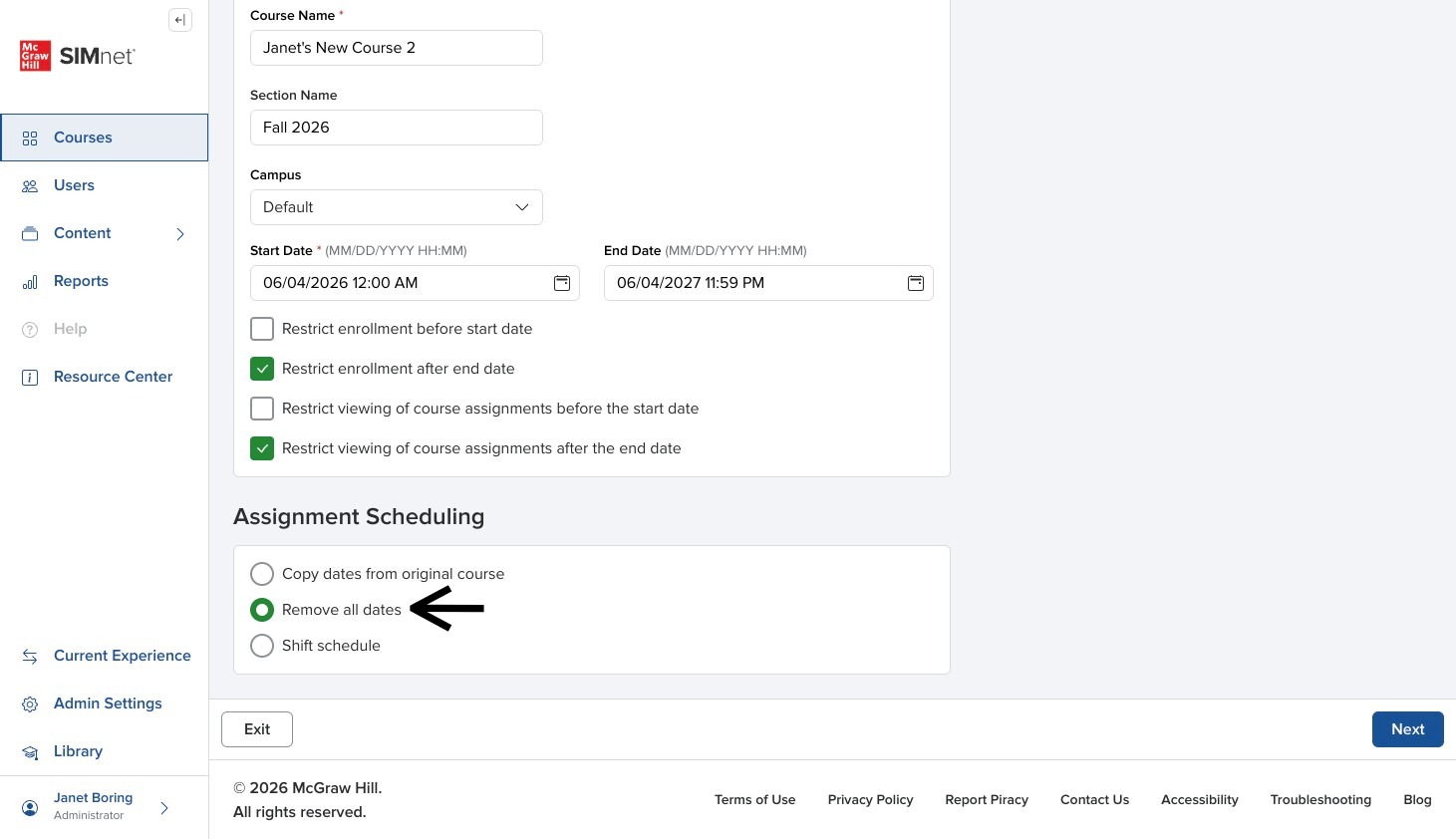Click the Users people icon
The height and width of the screenshot is (839, 1456).
click(30, 186)
